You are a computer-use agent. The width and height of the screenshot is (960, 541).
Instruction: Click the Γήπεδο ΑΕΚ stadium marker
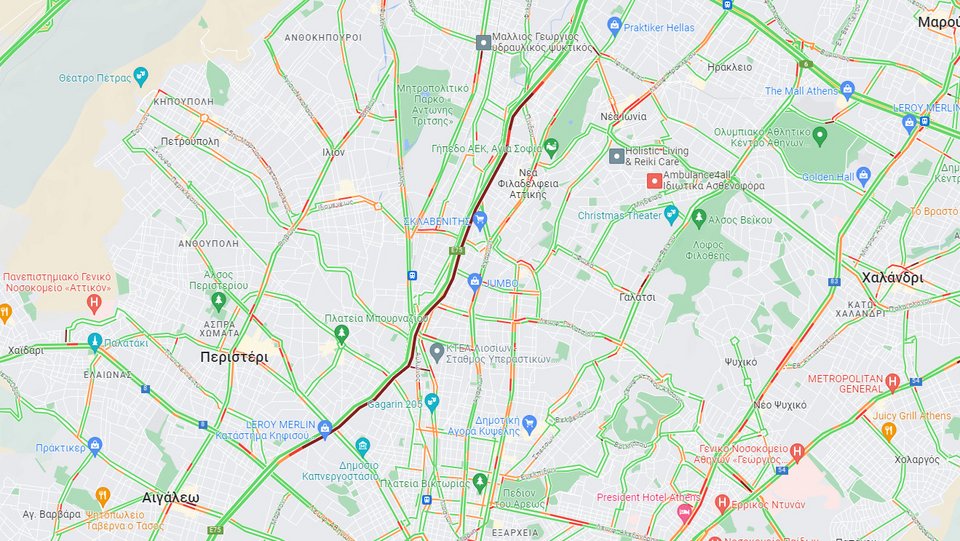click(552, 147)
